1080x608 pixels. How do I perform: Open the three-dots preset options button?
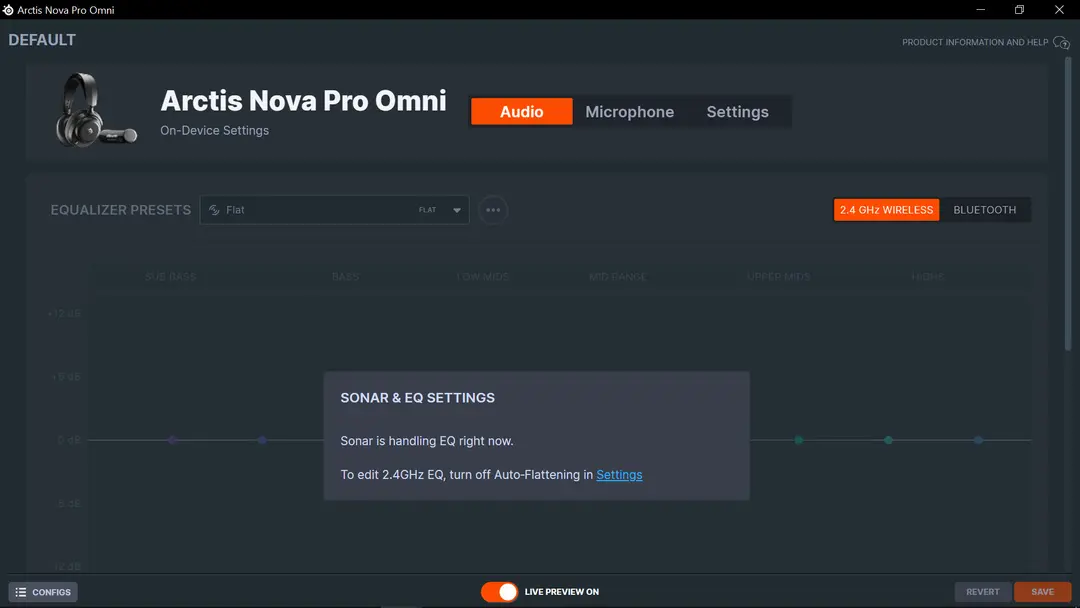[493, 210]
